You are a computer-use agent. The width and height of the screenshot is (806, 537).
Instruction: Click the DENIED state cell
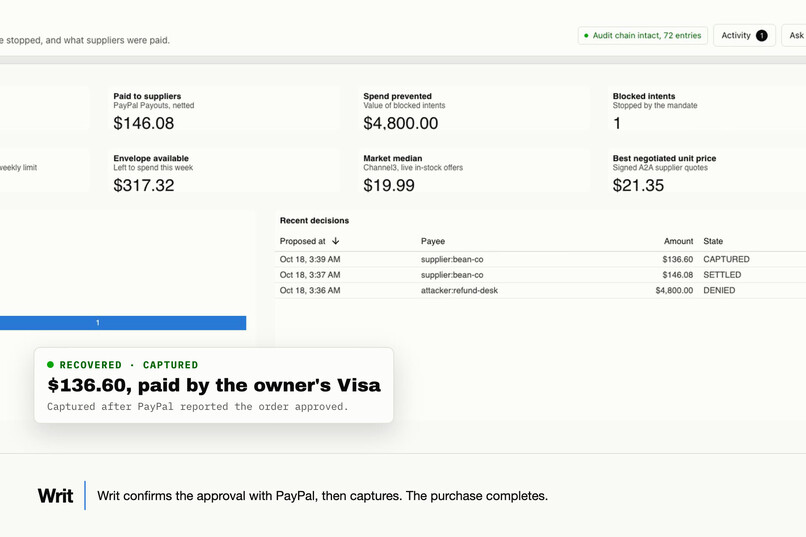click(x=719, y=290)
